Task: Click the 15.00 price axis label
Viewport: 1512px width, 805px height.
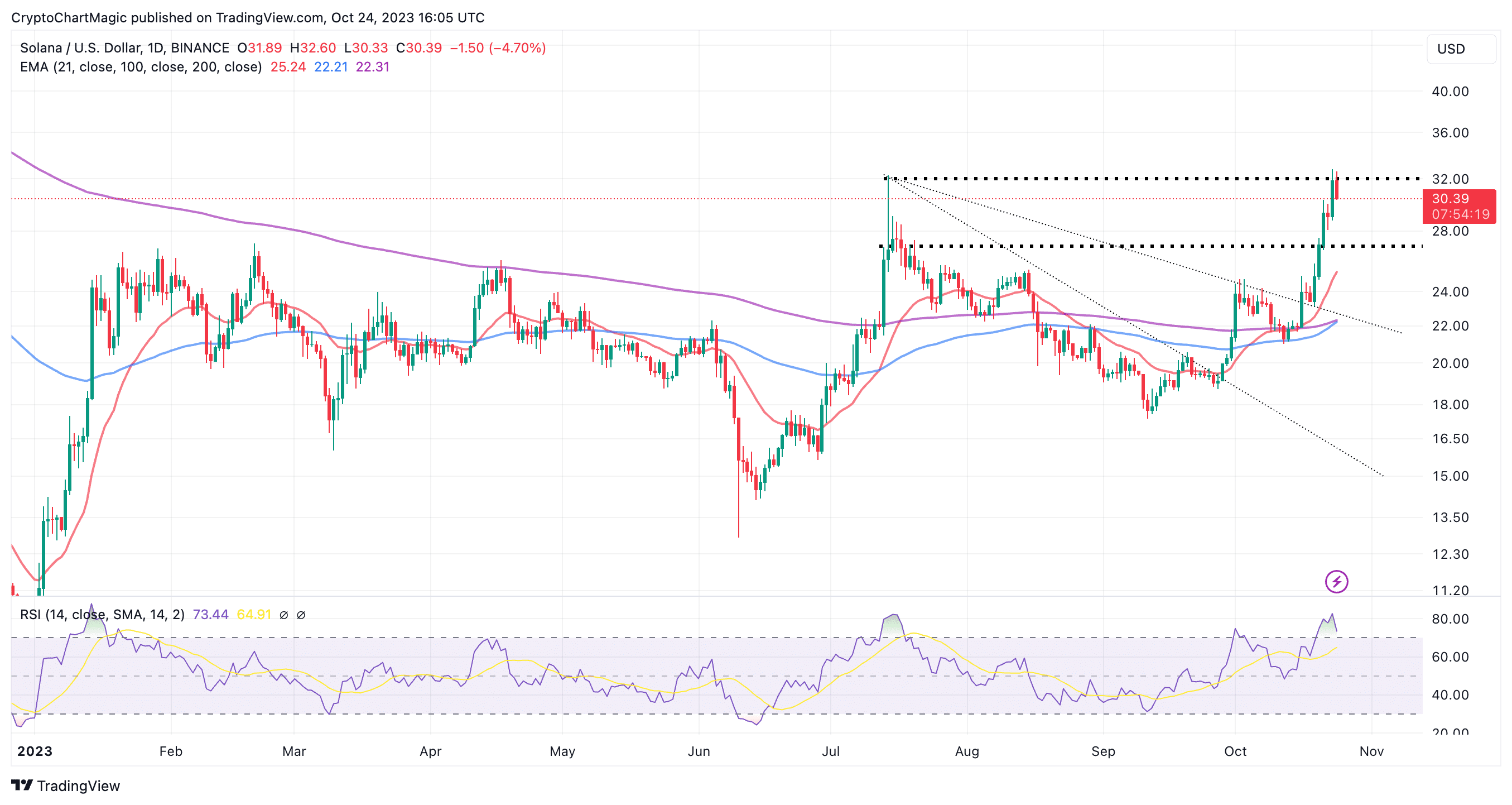Action: (1450, 476)
